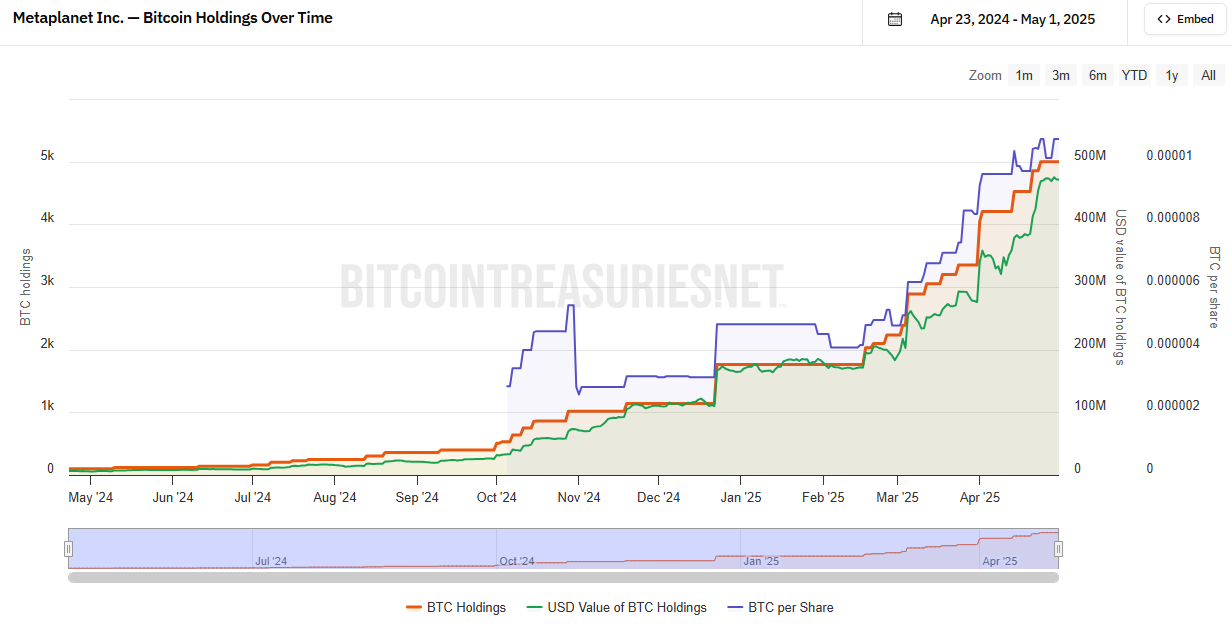Screen dimensions: 1232x628
Task: Set zoom range to 1y
Action: click(x=1172, y=75)
